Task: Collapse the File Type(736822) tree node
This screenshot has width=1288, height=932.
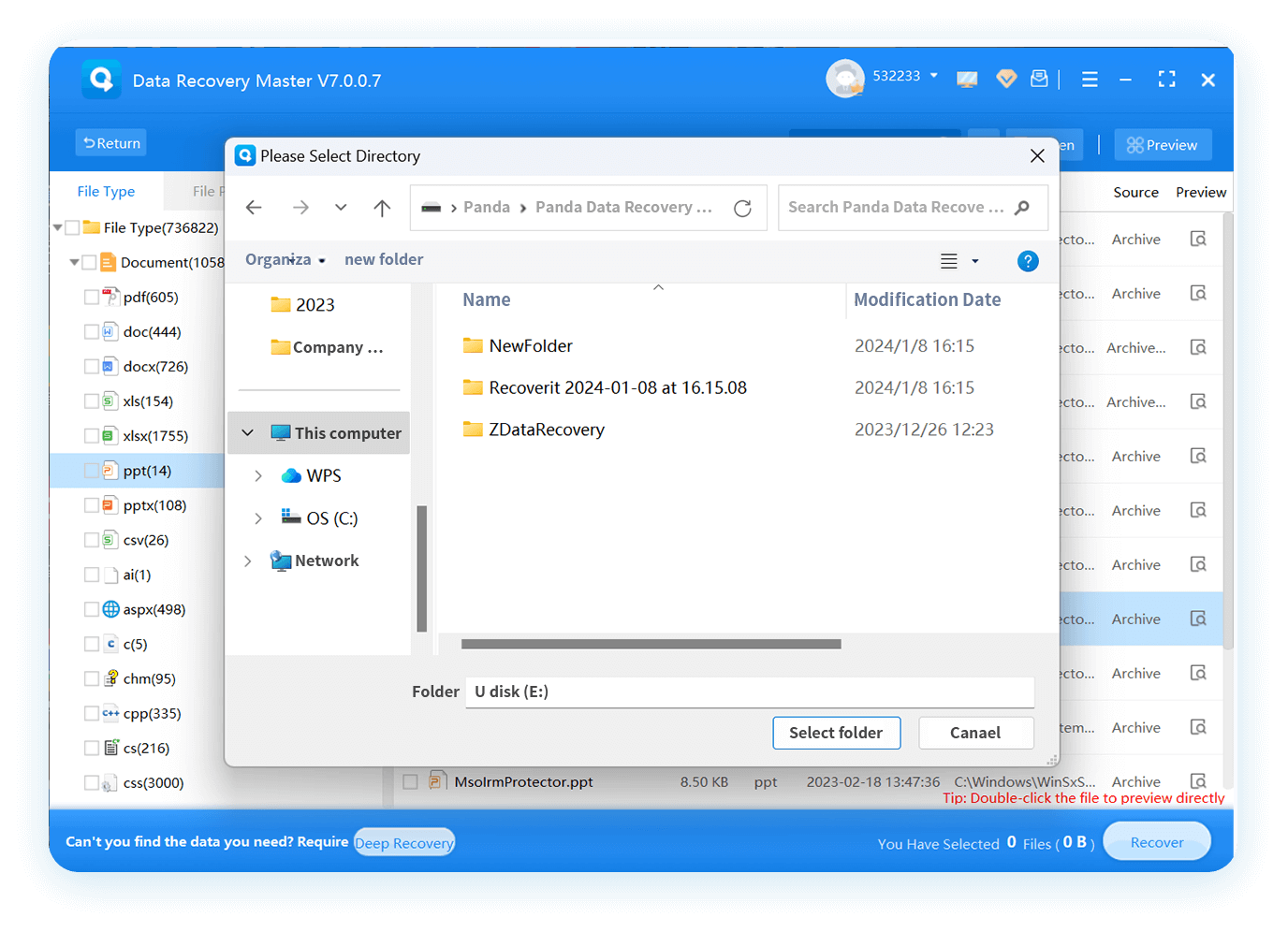Action: tap(58, 227)
